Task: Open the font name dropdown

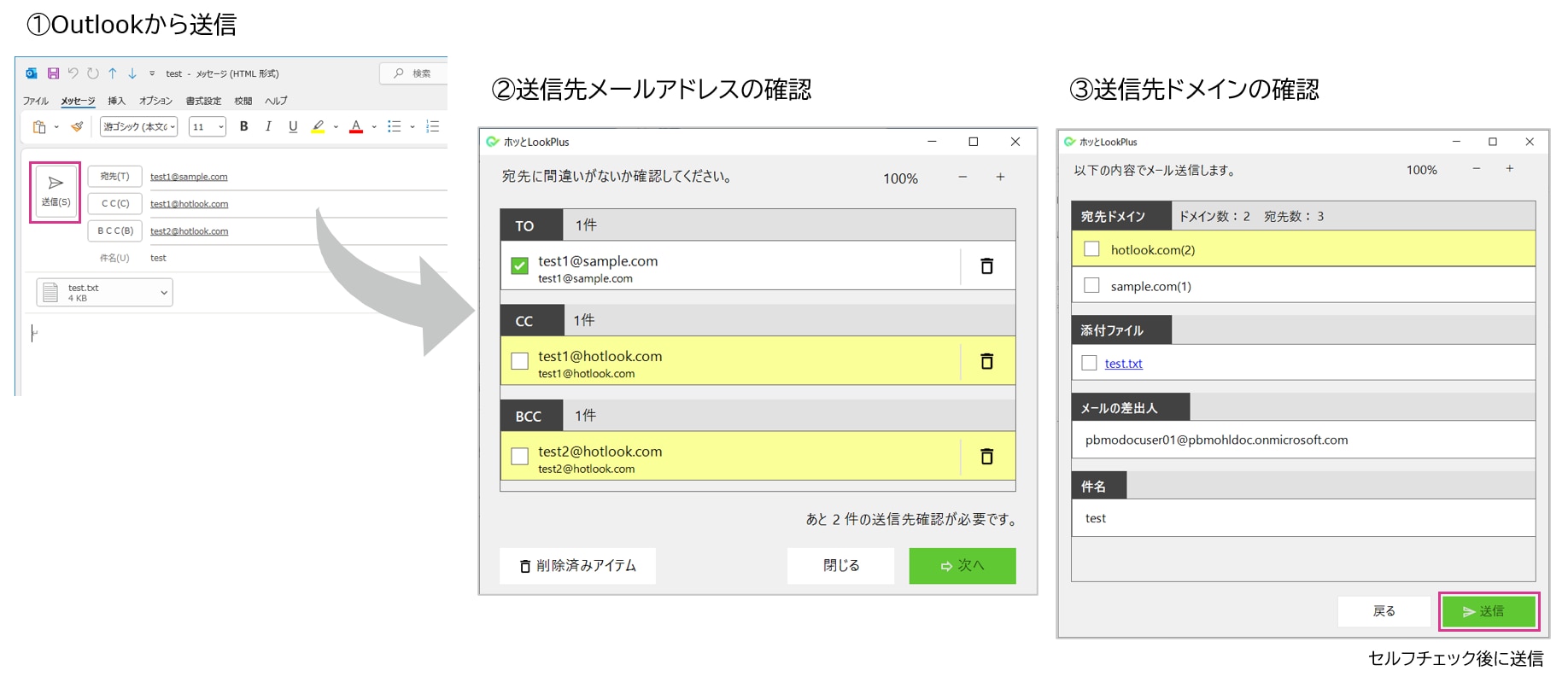Action: pos(139,127)
